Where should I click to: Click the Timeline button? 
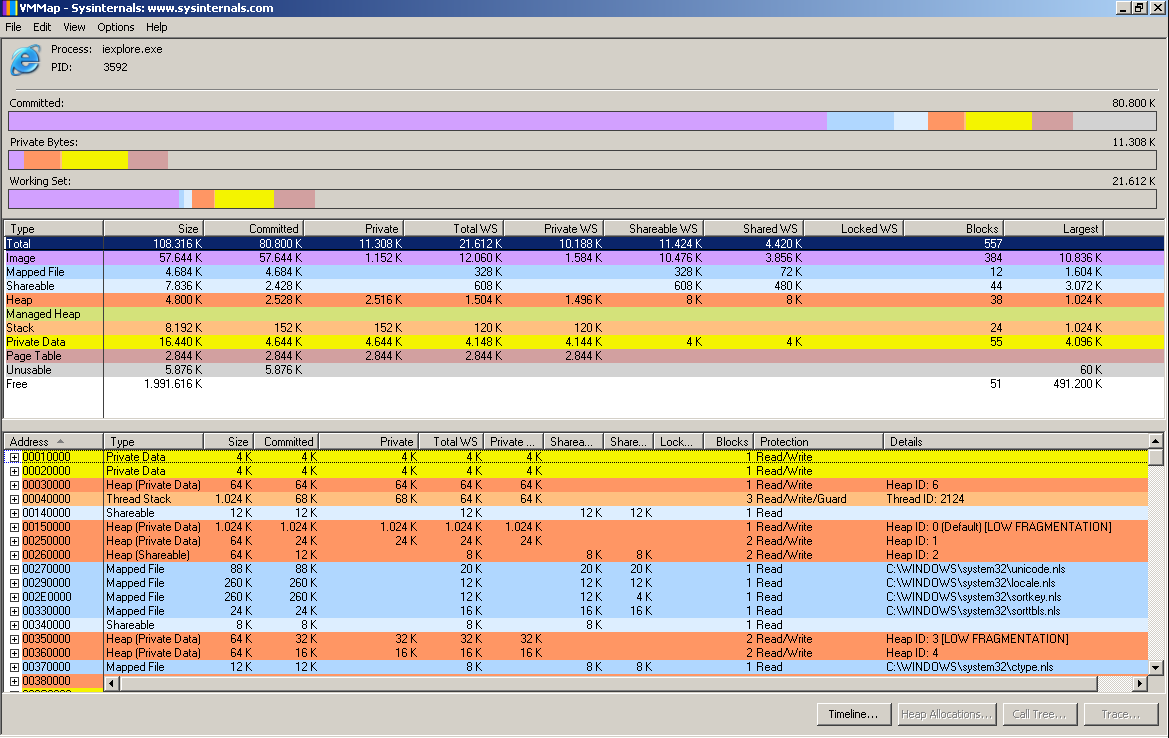click(x=852, y=714)
